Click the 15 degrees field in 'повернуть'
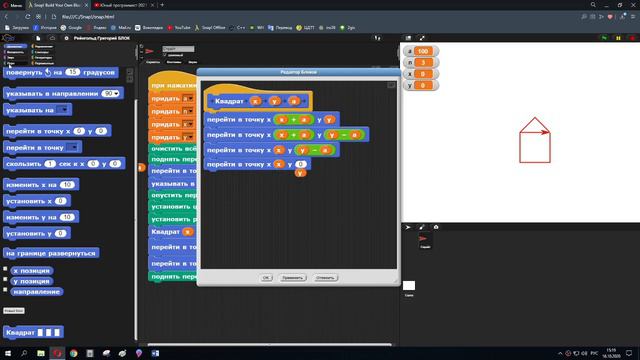This screenshot has height=360, width=640. click(72, 72)
